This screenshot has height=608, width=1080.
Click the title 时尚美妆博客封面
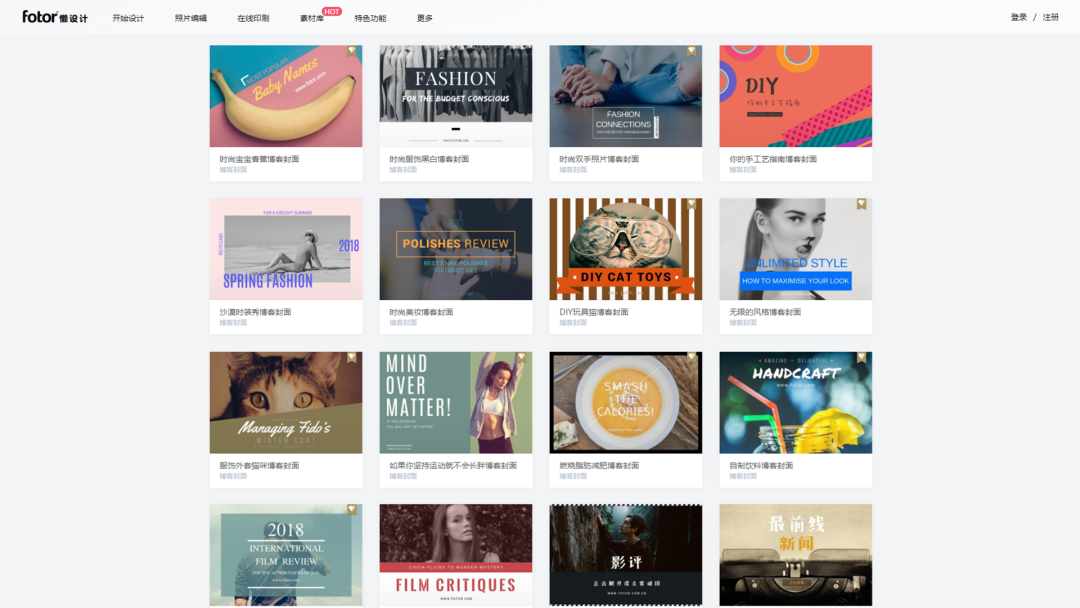[x=421, y=312]
